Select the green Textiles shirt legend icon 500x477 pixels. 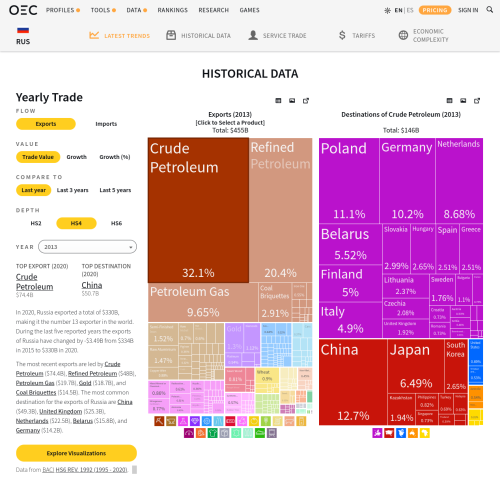point(213,433)
